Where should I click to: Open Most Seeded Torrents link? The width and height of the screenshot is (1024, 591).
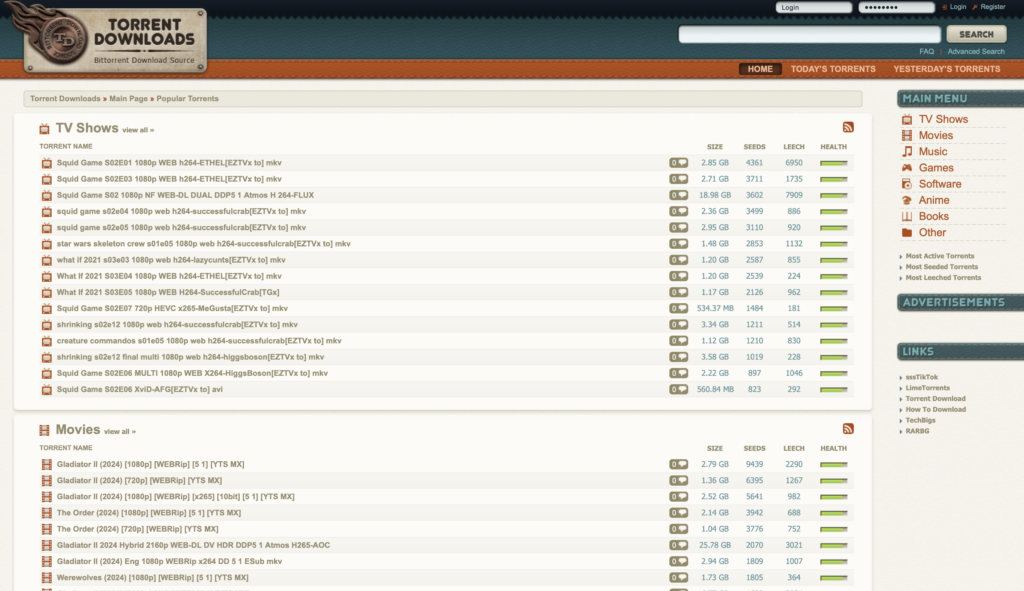click(x=941, y=267)
